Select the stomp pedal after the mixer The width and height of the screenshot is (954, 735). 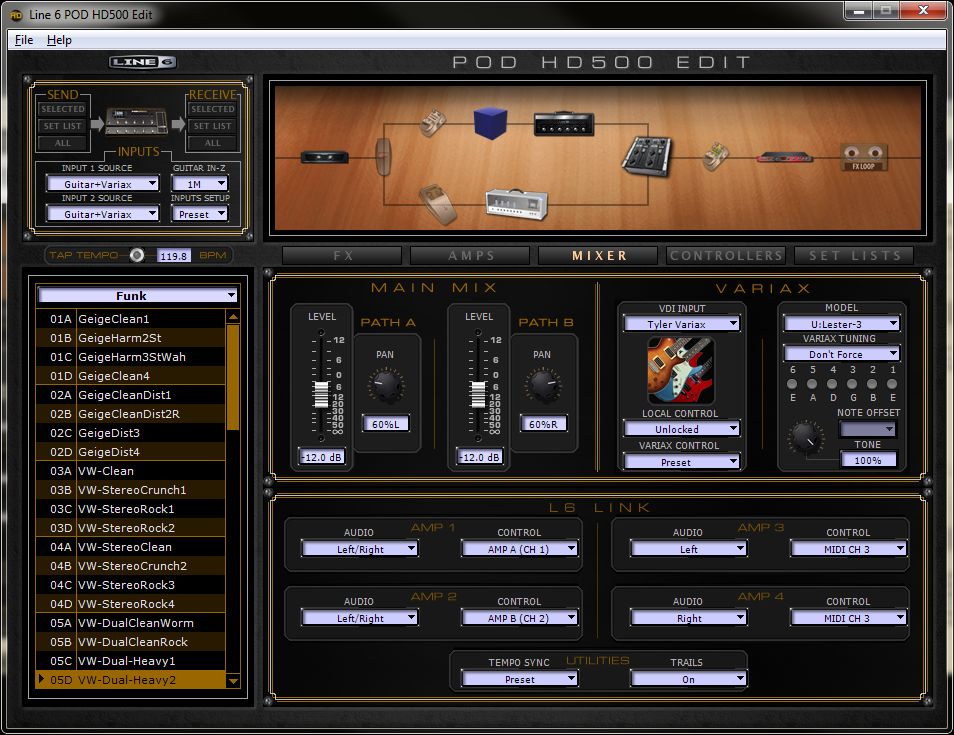pos(716,156)
